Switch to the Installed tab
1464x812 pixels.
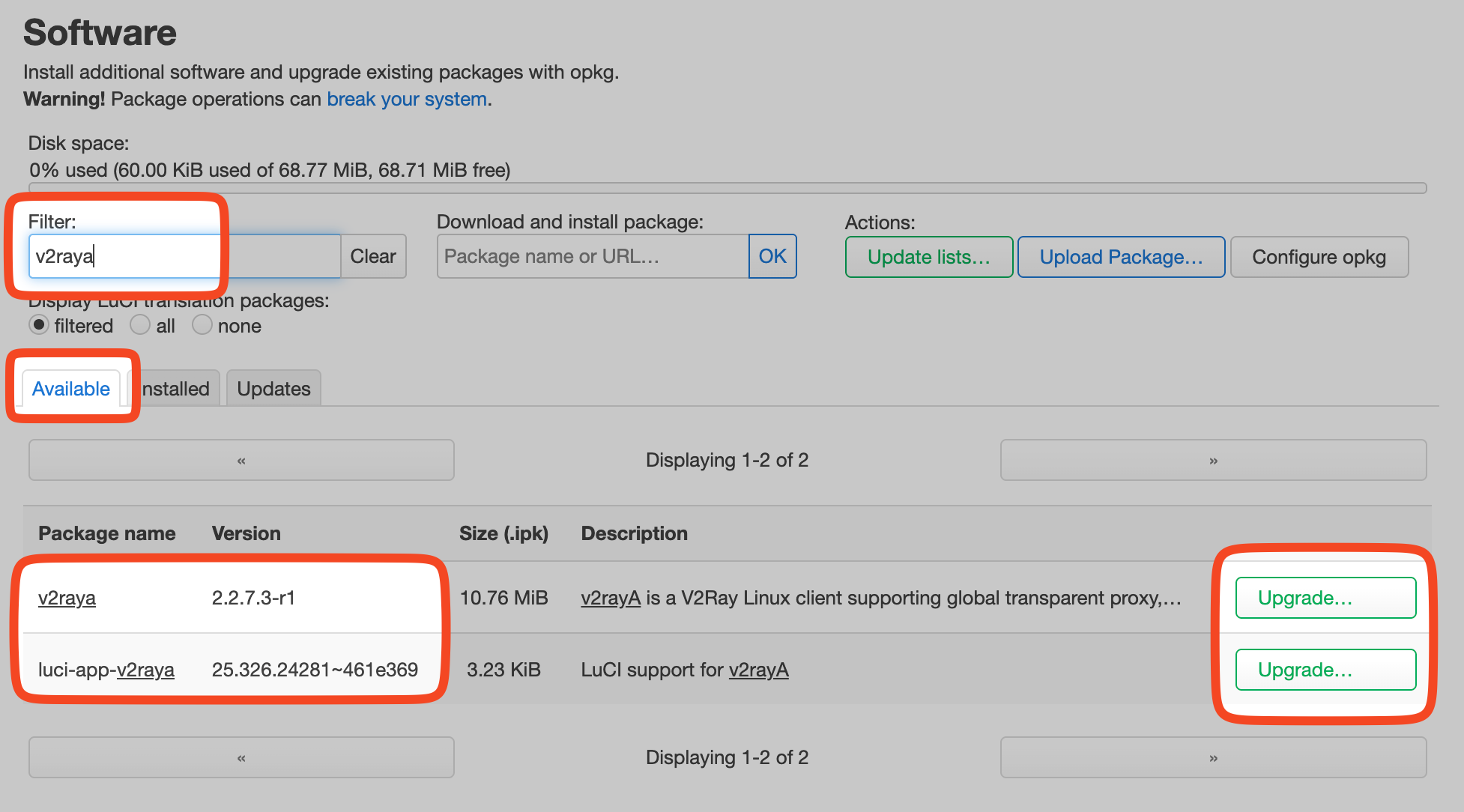point(175,389)
